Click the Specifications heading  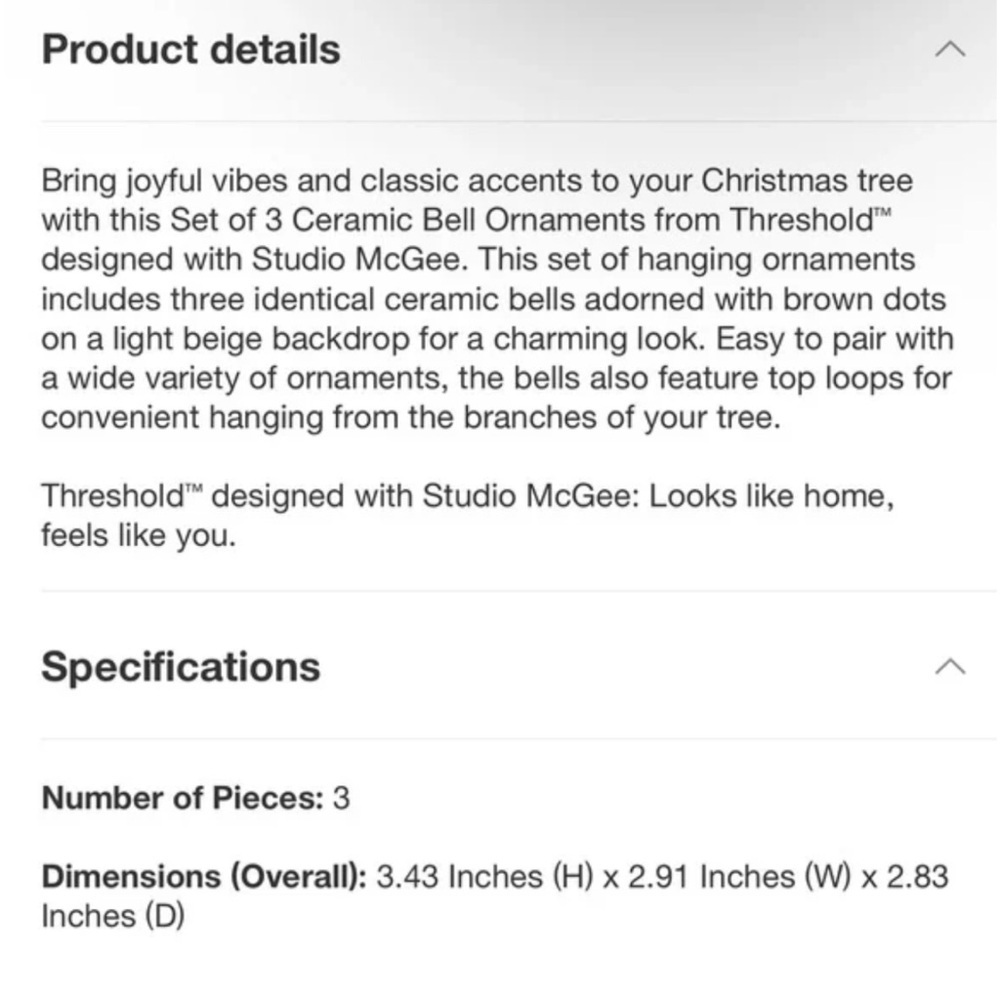coord(180,667)
